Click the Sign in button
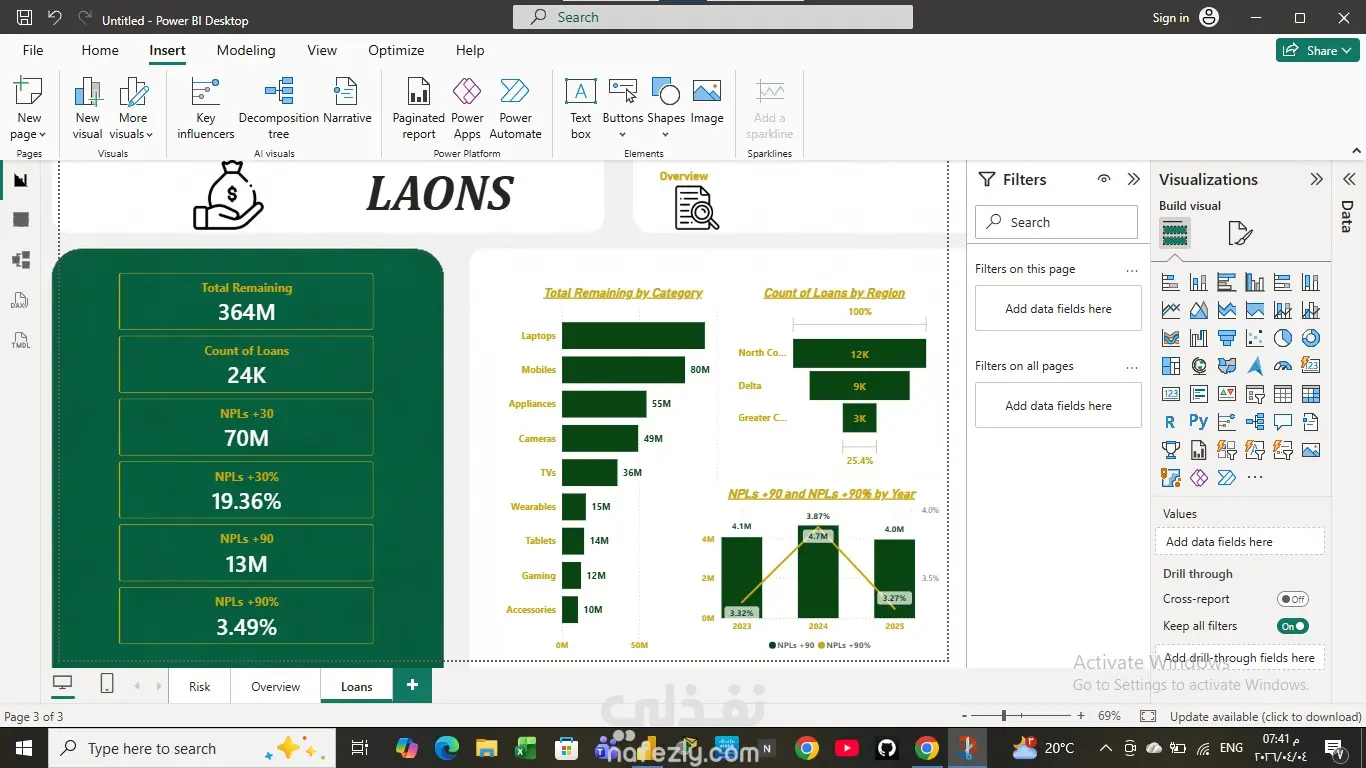Screen dimensions: 1366x768 [1186, 18]
